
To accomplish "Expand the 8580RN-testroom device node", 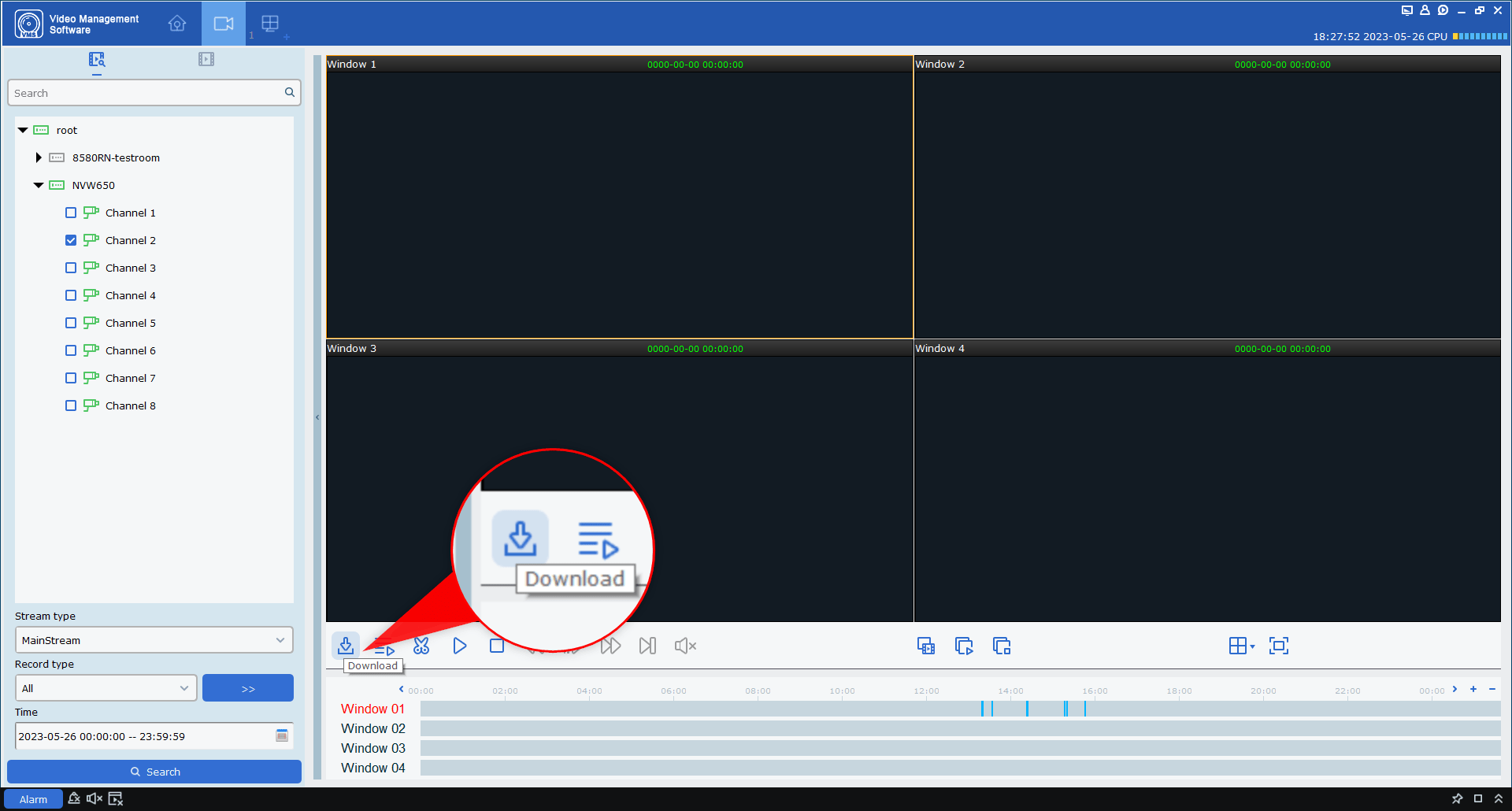I will [x=39, y=157].
